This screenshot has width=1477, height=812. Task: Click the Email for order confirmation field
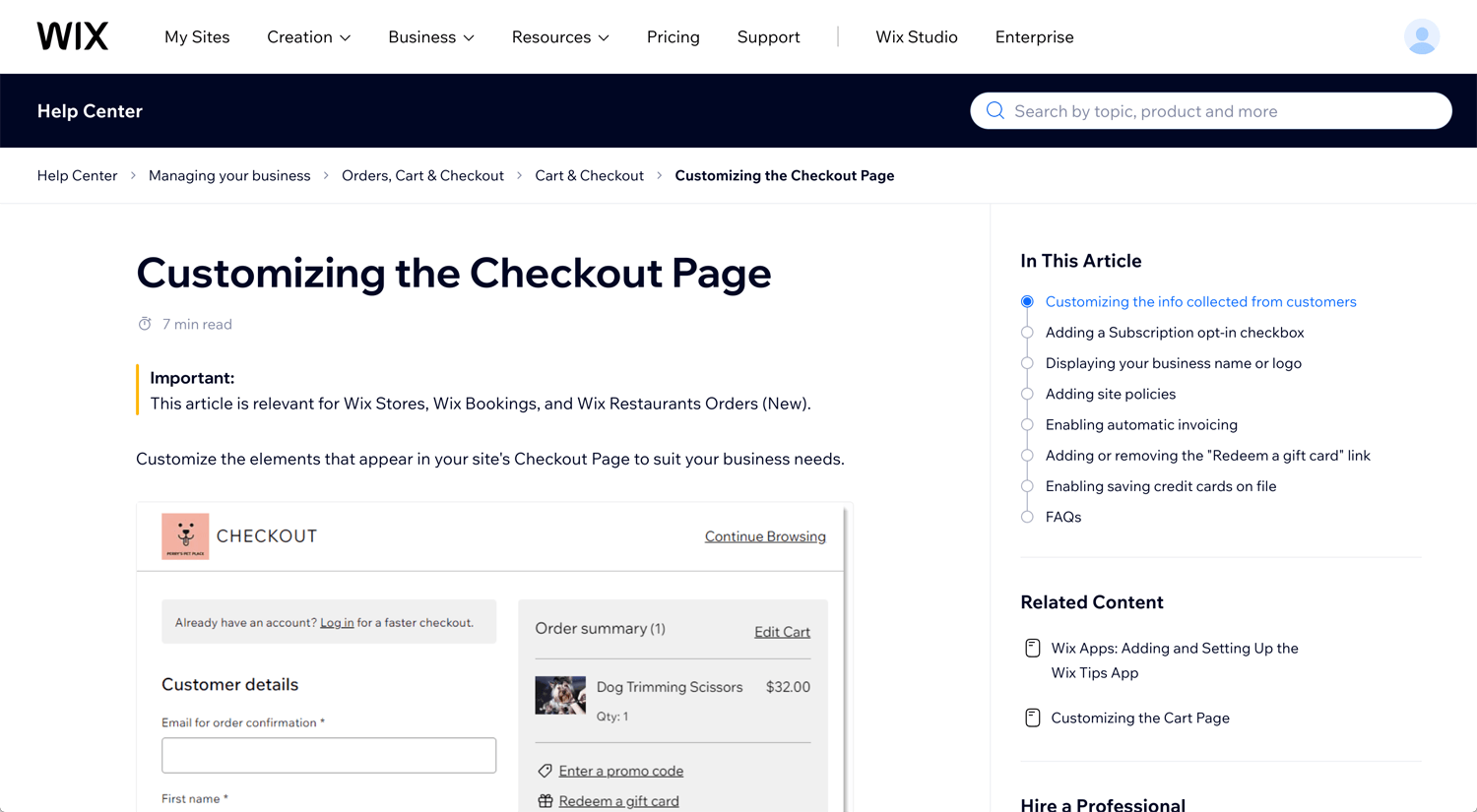click(329, 755)
